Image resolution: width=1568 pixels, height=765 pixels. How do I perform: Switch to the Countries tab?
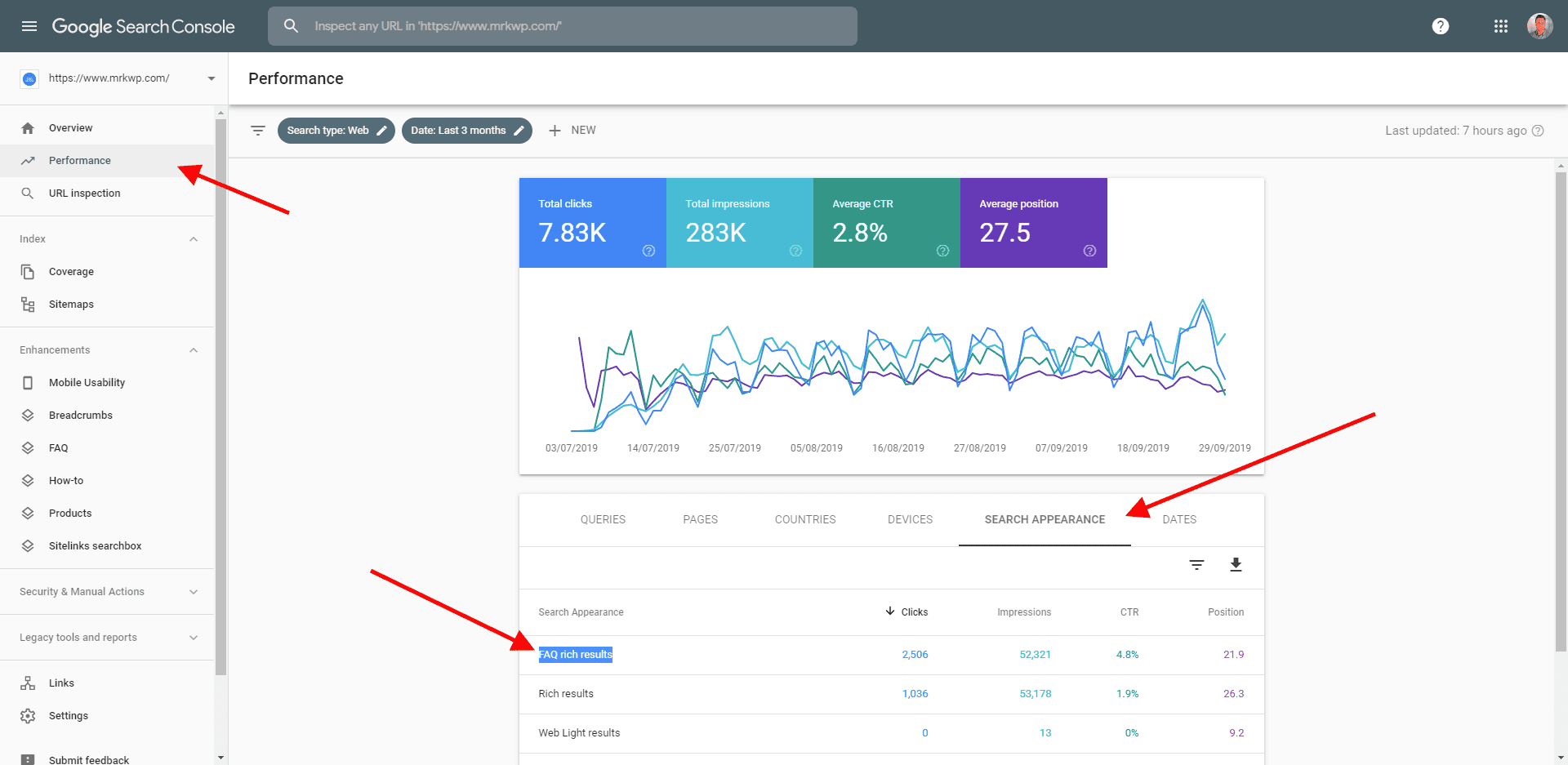coord(805,519)
